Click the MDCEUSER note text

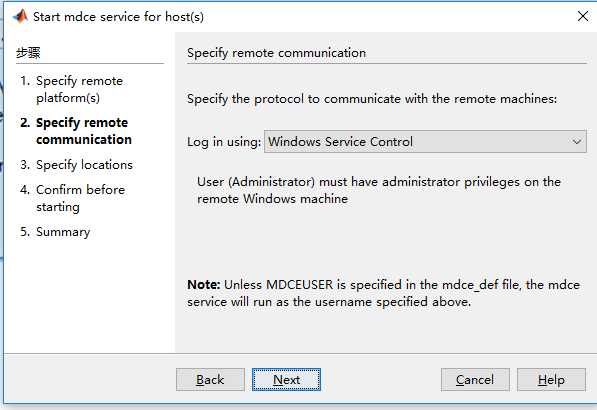tap(383, 293)
